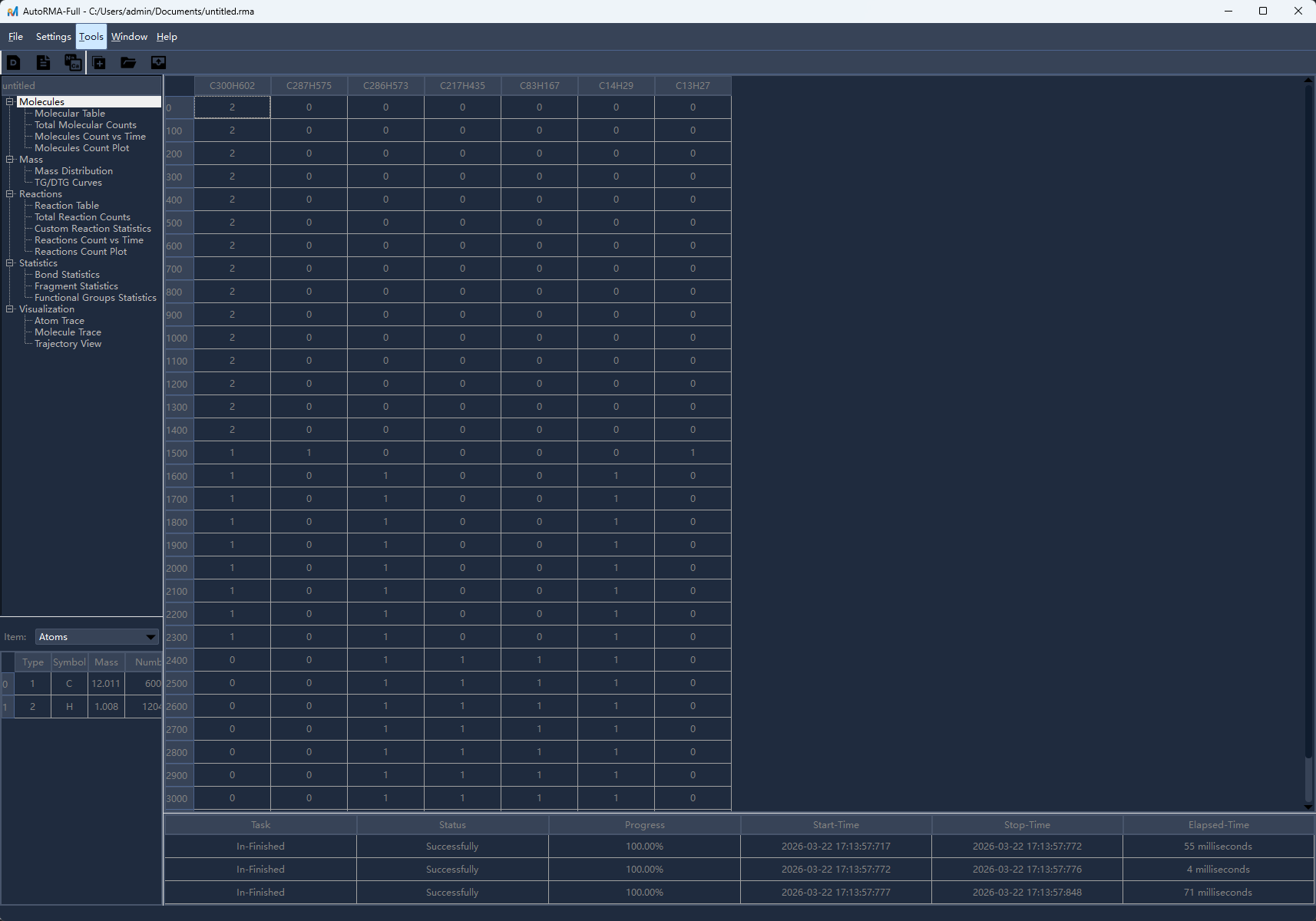1316x921 pixels.
Task: Click the table's vertical scrollbar
Action: click(x=1308, y=414)
